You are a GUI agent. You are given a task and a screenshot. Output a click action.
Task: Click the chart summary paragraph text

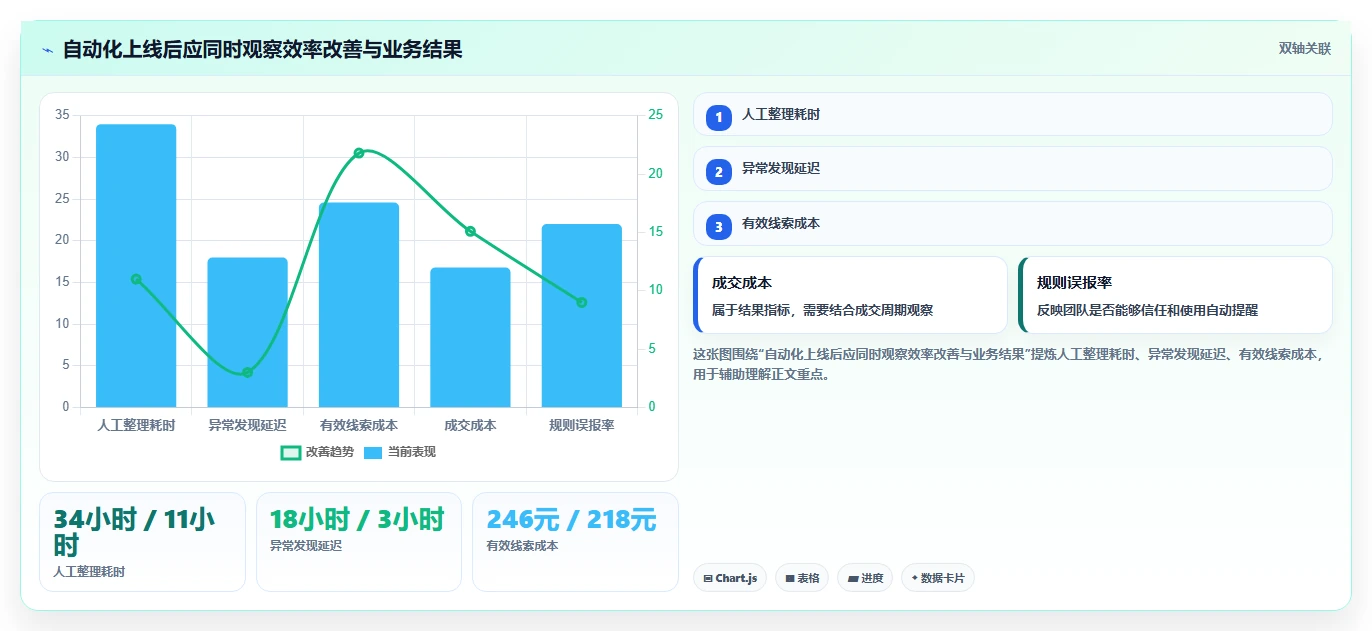pyautogui.click(x=1008, y=364)
